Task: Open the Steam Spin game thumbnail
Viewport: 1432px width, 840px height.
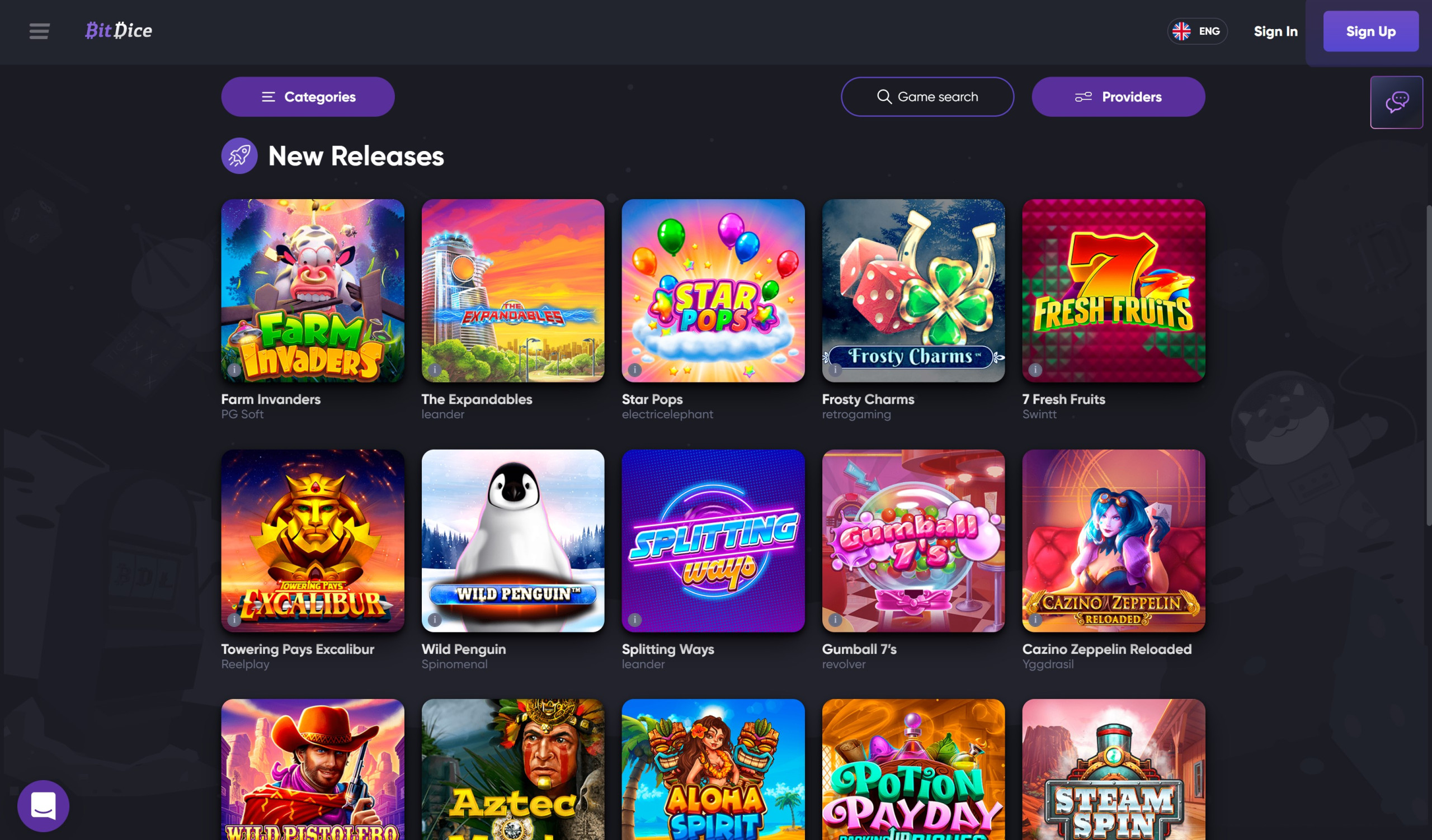Action: point(1114,770)
